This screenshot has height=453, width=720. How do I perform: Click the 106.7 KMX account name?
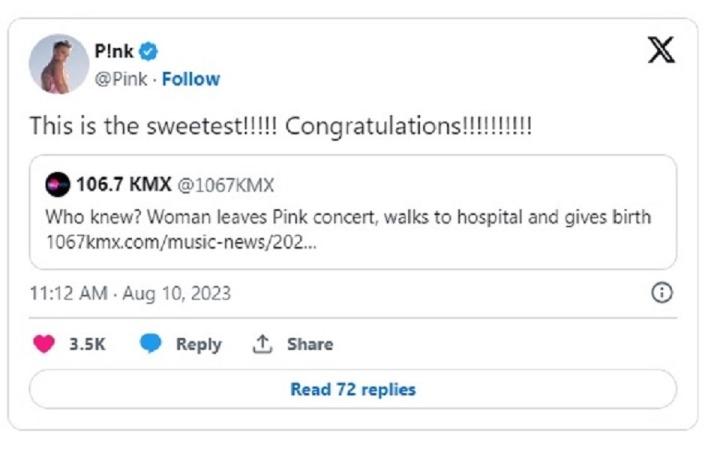click(123, 185)
